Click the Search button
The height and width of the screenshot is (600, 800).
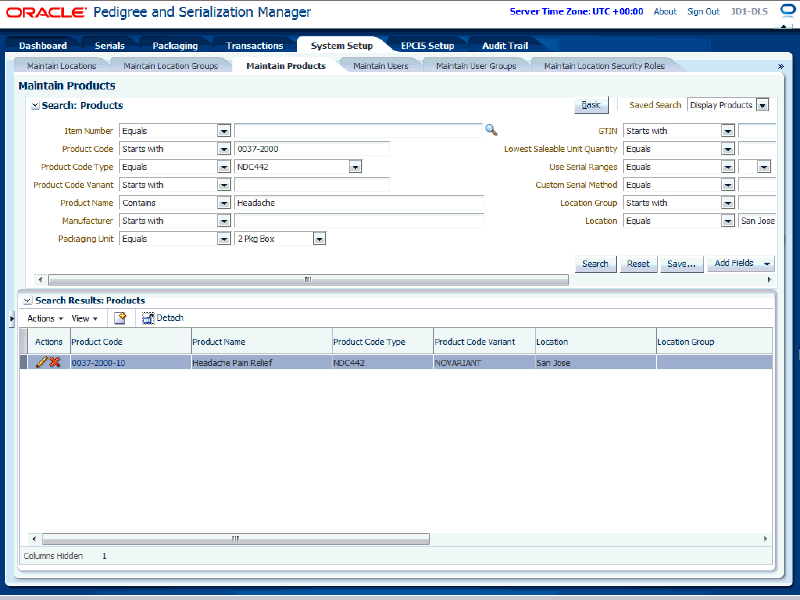pyautogui.click(x=595, y=264)
